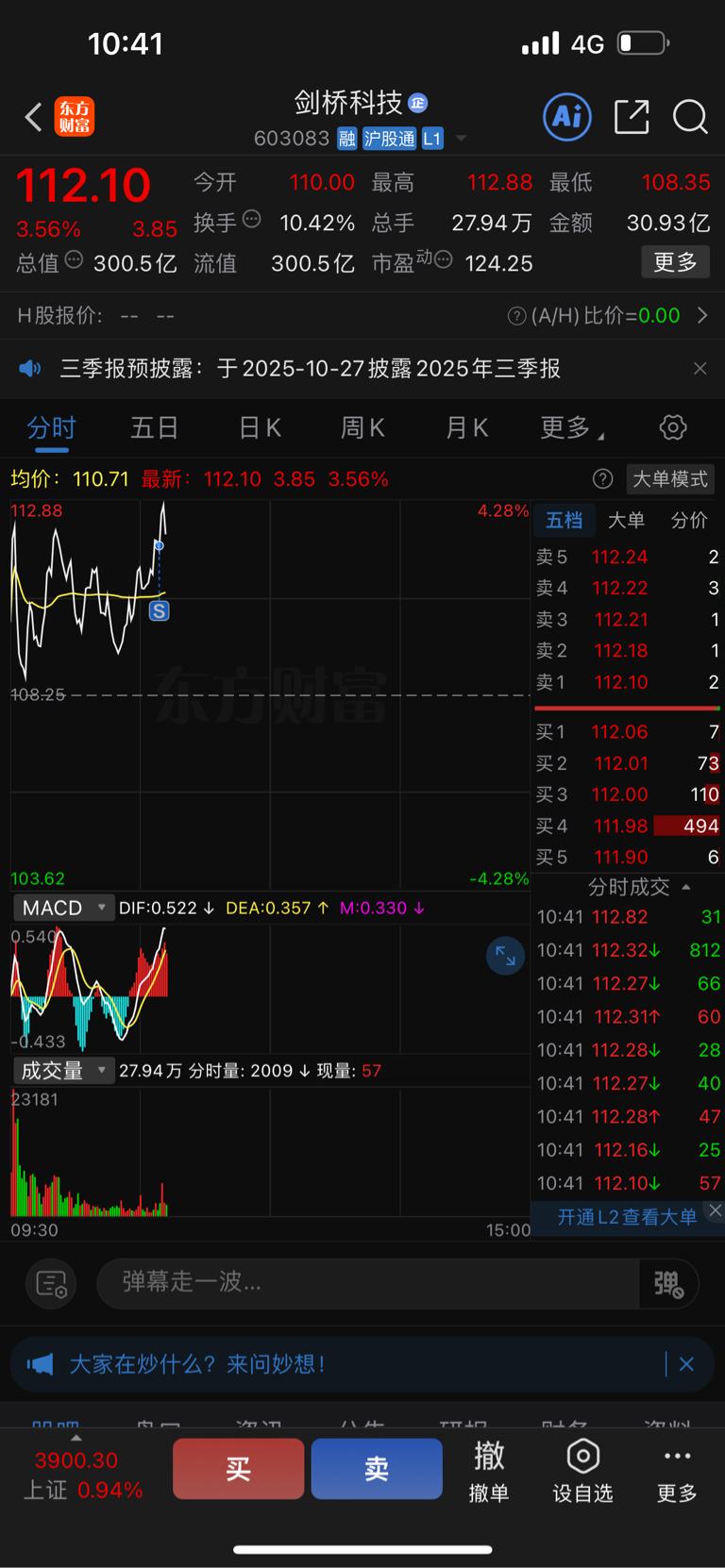725x1568 pixels.
Task: Tap 设自选 to add watchlist
Action: [x=582, y=1471]
